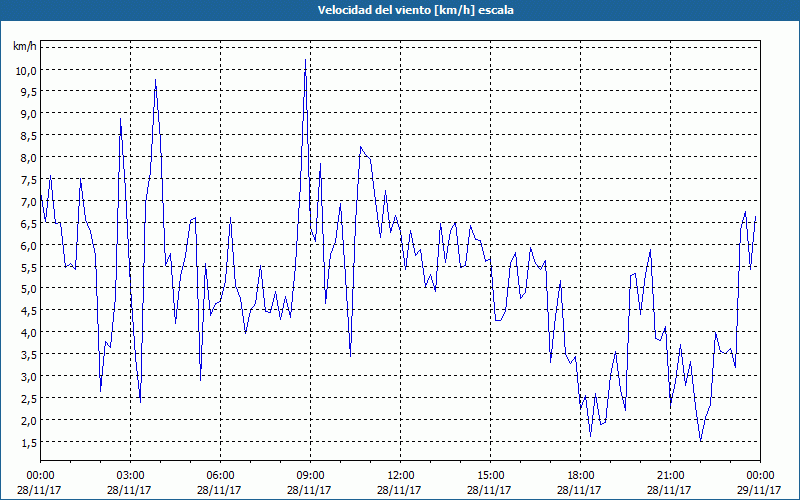This screenshot has width=800, height=500.
Task: Click the '00:00' label above 29/11/17
Action: pos(760,475)
